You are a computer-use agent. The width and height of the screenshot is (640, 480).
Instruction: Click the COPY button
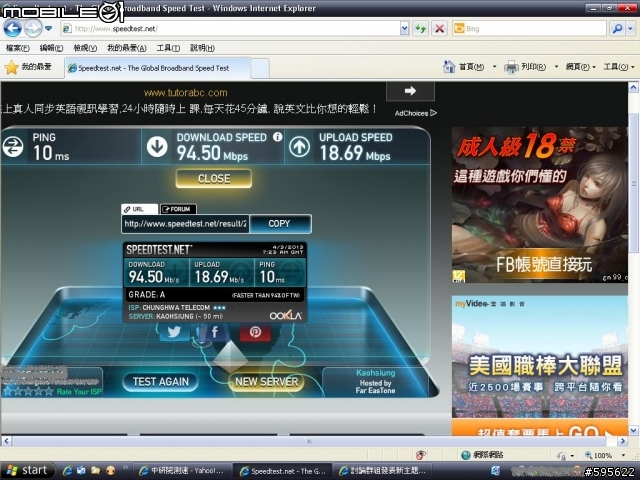point(280,224)
